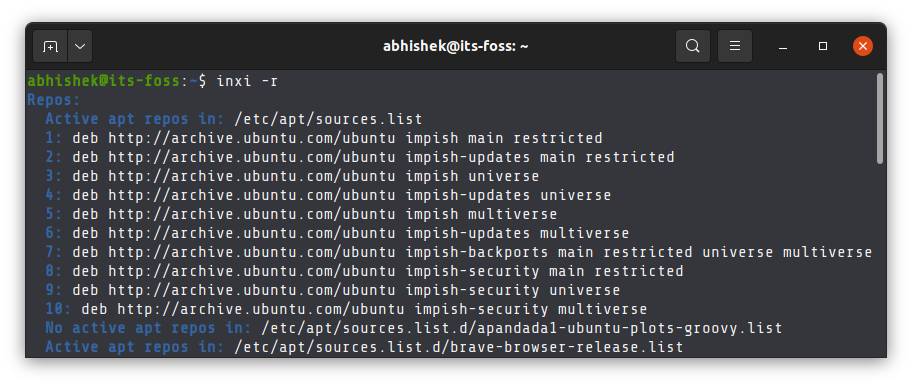Open a new terminal tab
Image resolution: width=912 pixels, height=386 pixels.
[x=51, y=47]
